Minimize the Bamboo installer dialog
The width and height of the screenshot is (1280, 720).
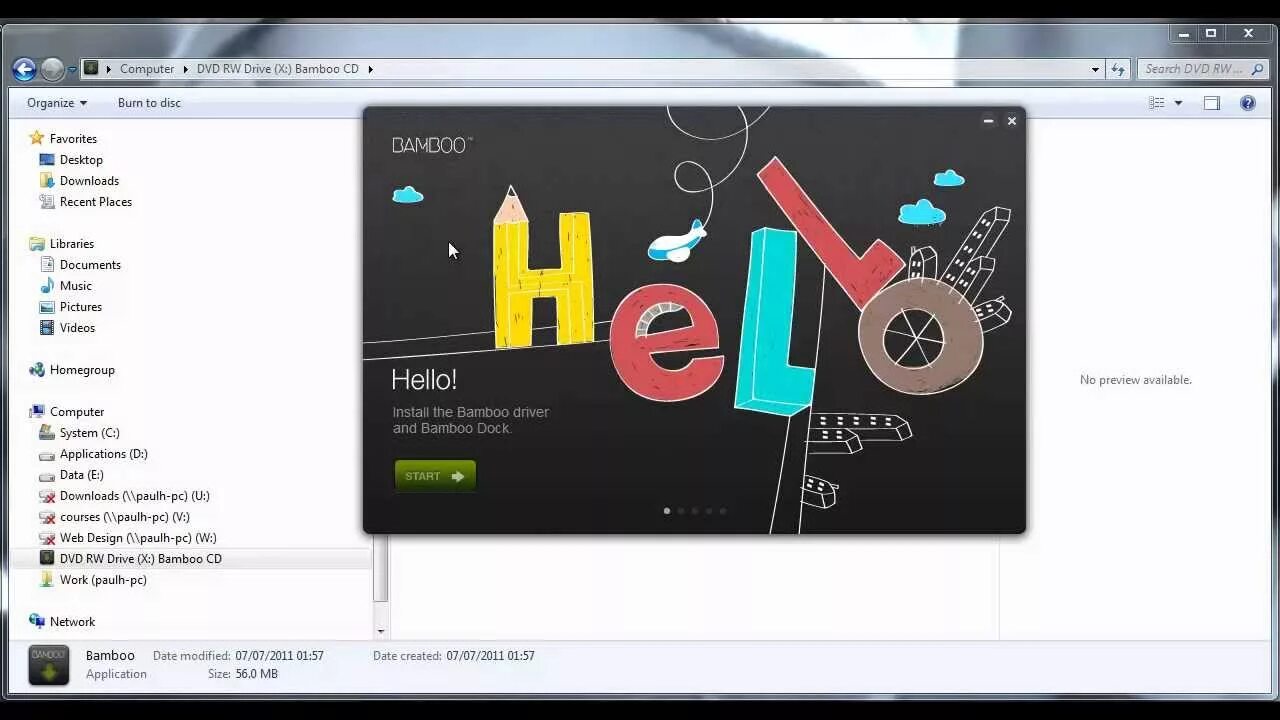pos(988,121)
